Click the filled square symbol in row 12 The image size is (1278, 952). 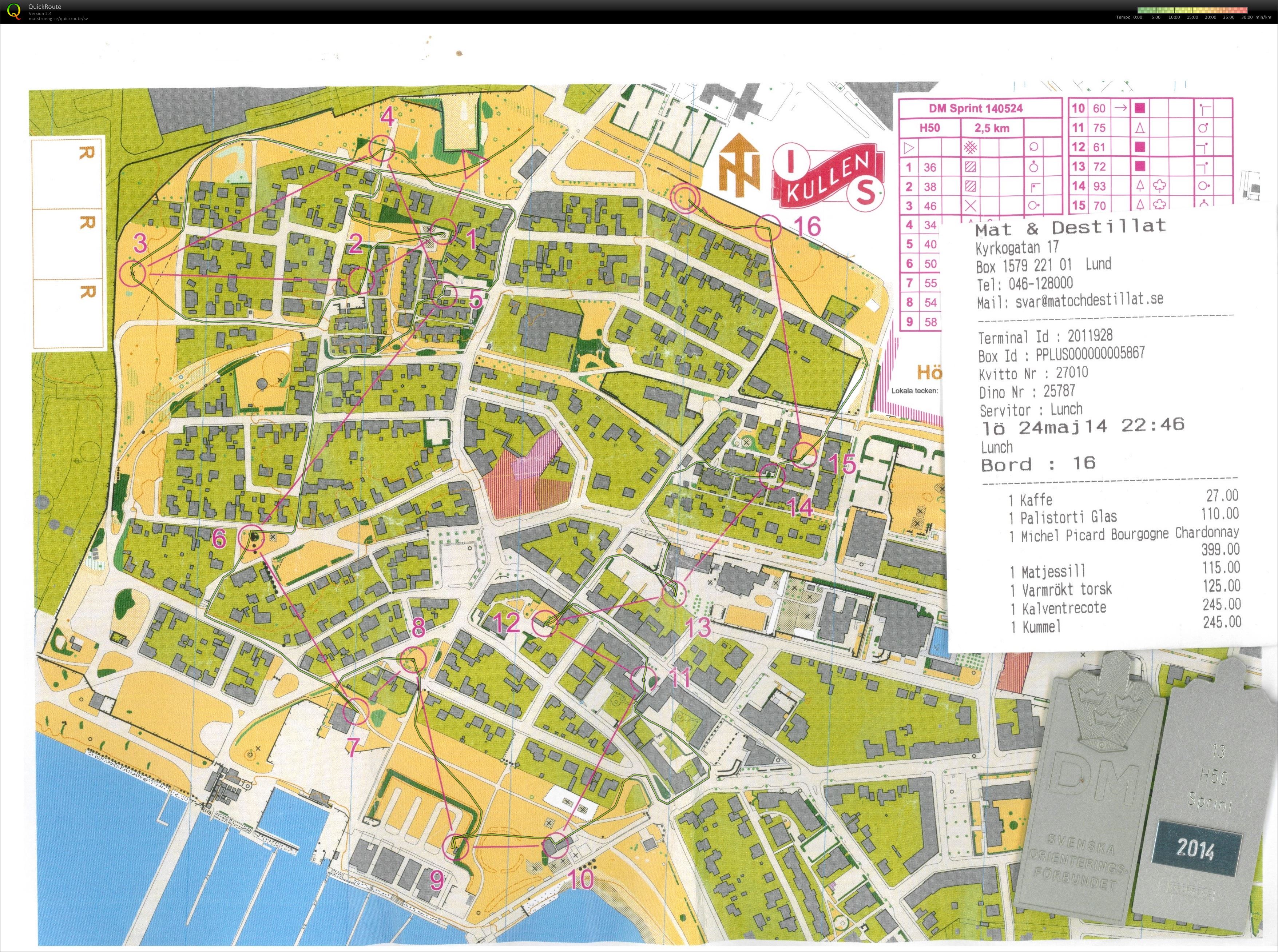pos(1140,147)
